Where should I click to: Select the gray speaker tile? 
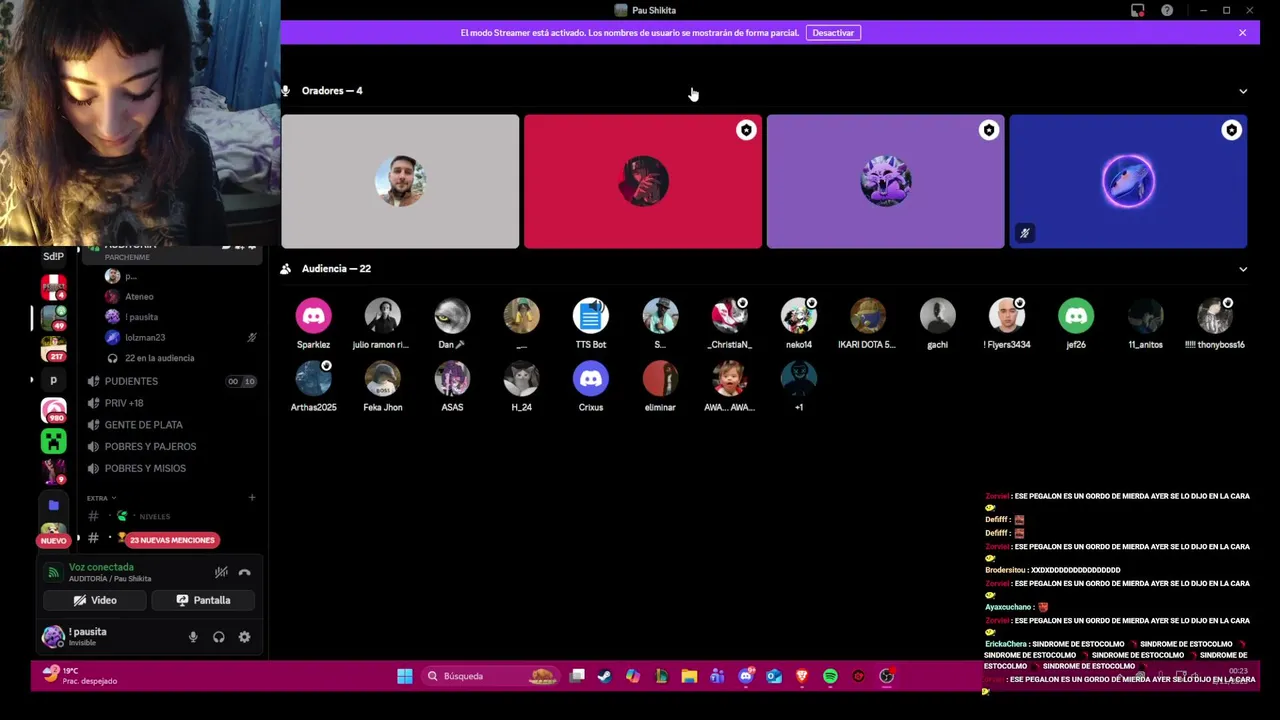pos(400,181)
